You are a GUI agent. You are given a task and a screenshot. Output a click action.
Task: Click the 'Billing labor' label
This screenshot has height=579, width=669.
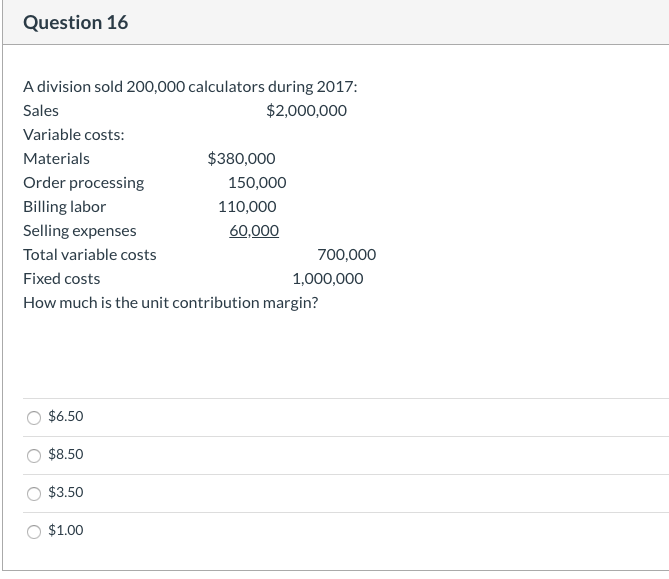(64, 207)
